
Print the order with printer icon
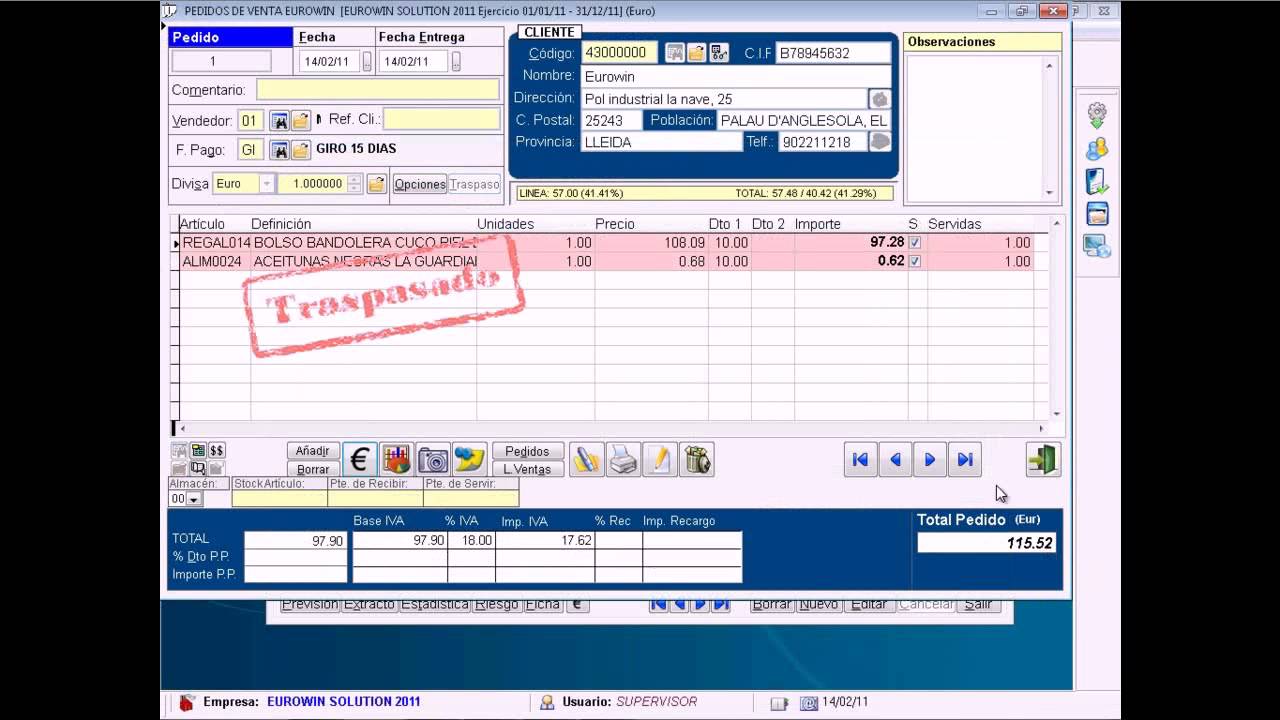pyautogui.click(x=624, y=459)
